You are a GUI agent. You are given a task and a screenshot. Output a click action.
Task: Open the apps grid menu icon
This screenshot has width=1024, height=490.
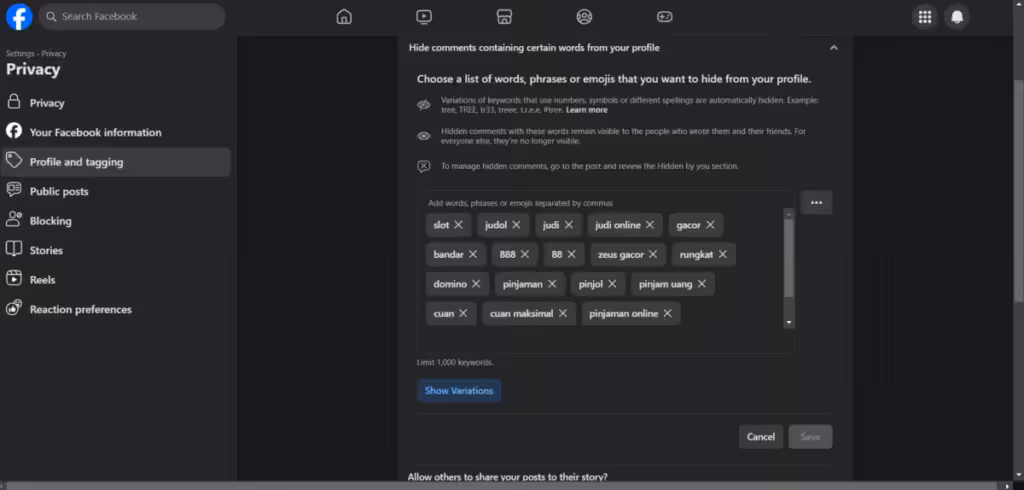[925, 17]
